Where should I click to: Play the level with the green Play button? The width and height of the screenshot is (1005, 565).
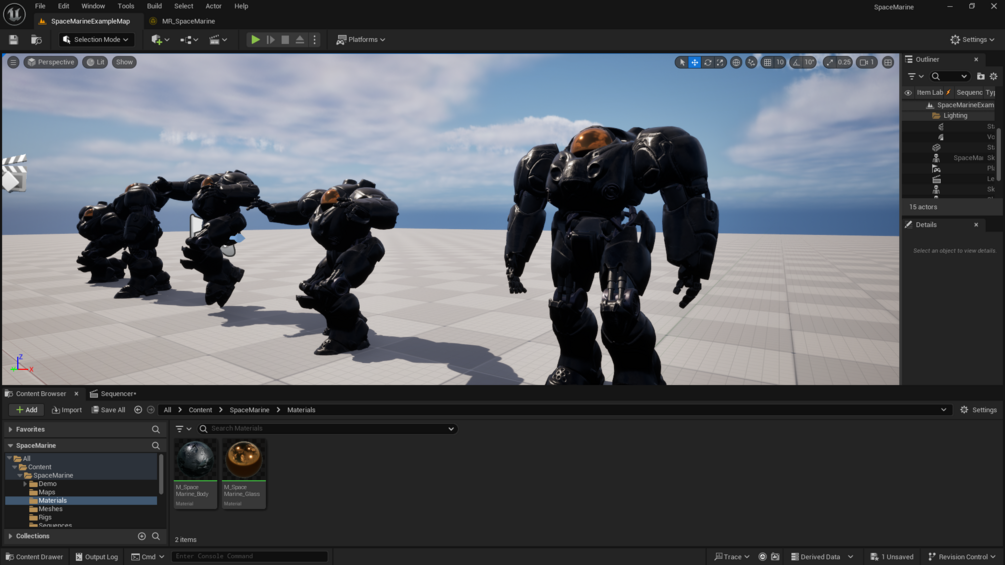coord(255,40)
